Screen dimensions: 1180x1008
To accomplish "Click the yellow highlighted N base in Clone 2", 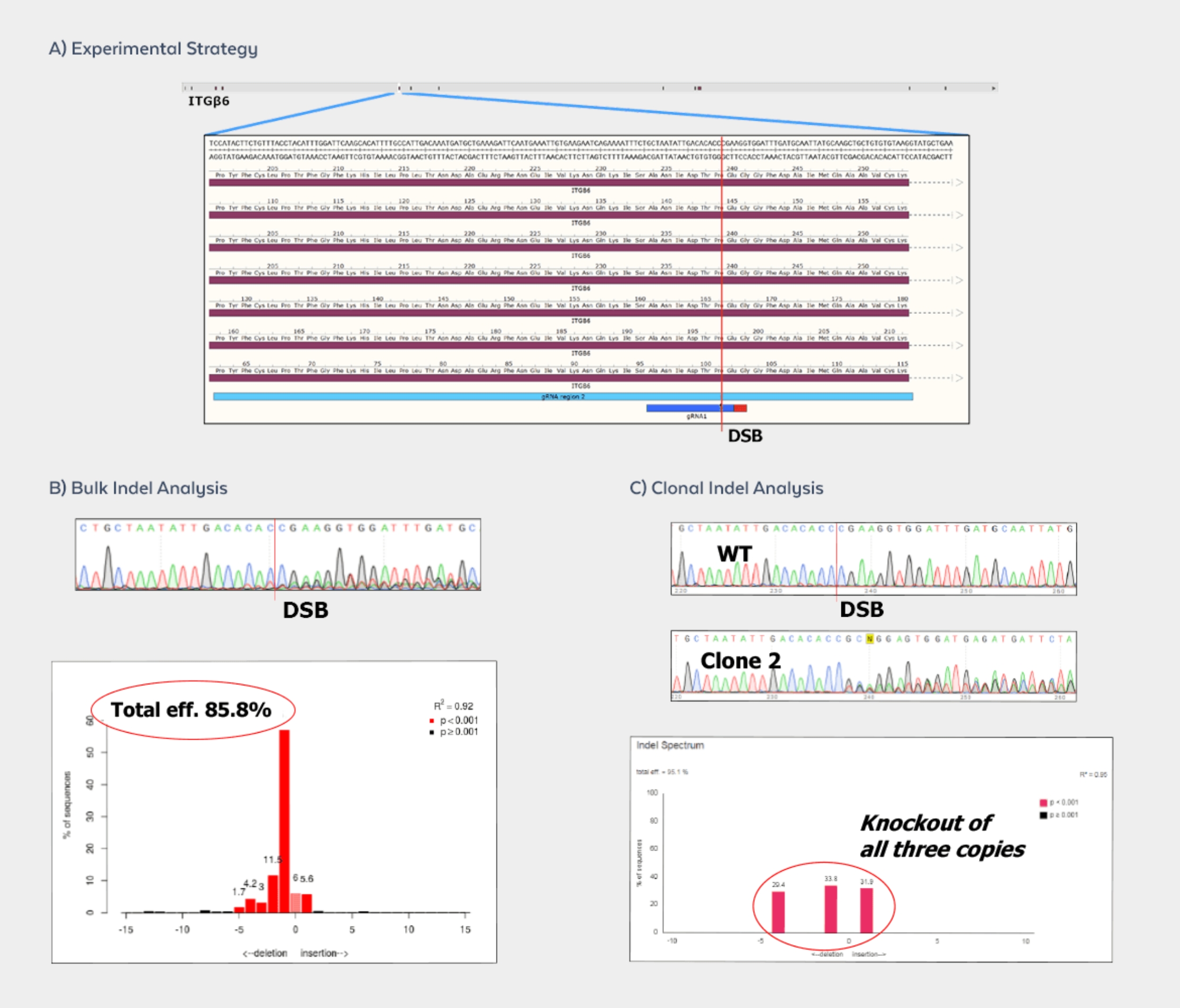I will (869, 639).
